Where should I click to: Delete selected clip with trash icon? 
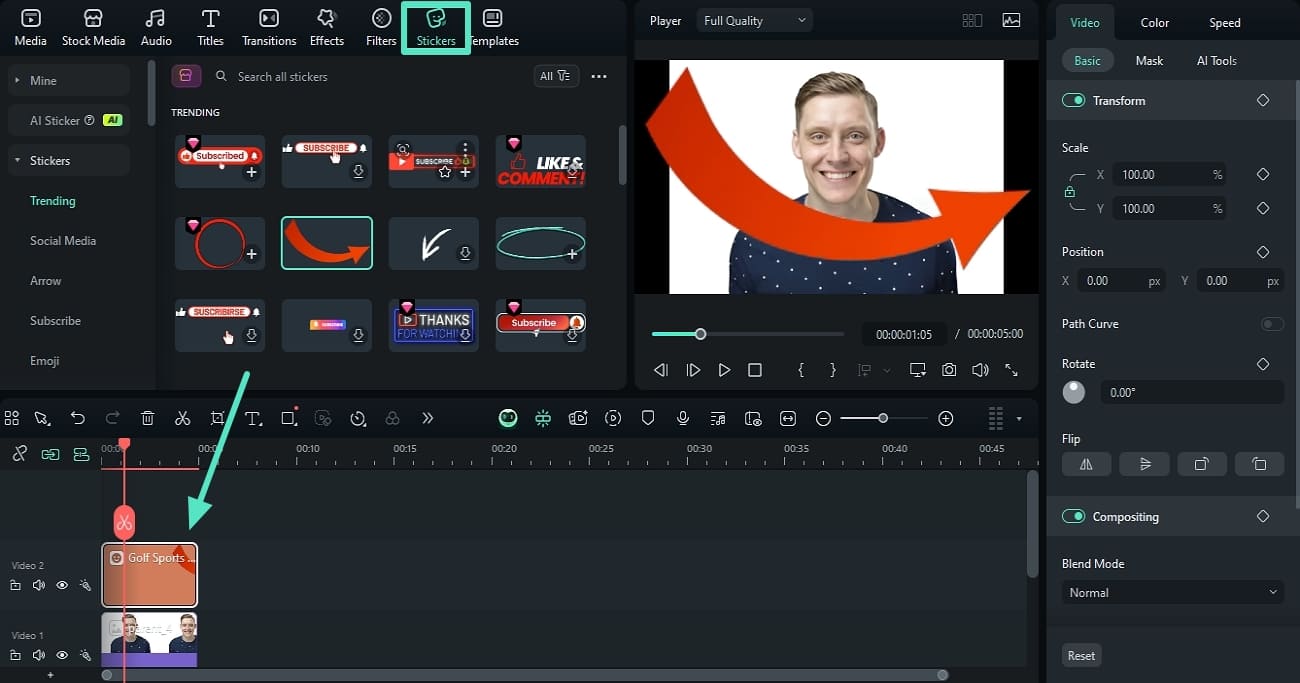pyautogui.click(x=148, y=418)
